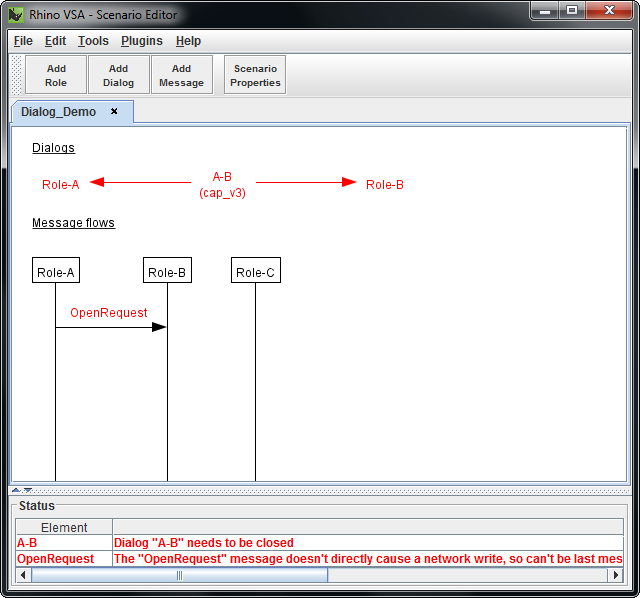Screen dimensions: 640x598
Task: Open the Edit menu
Action: pos(55,41)
